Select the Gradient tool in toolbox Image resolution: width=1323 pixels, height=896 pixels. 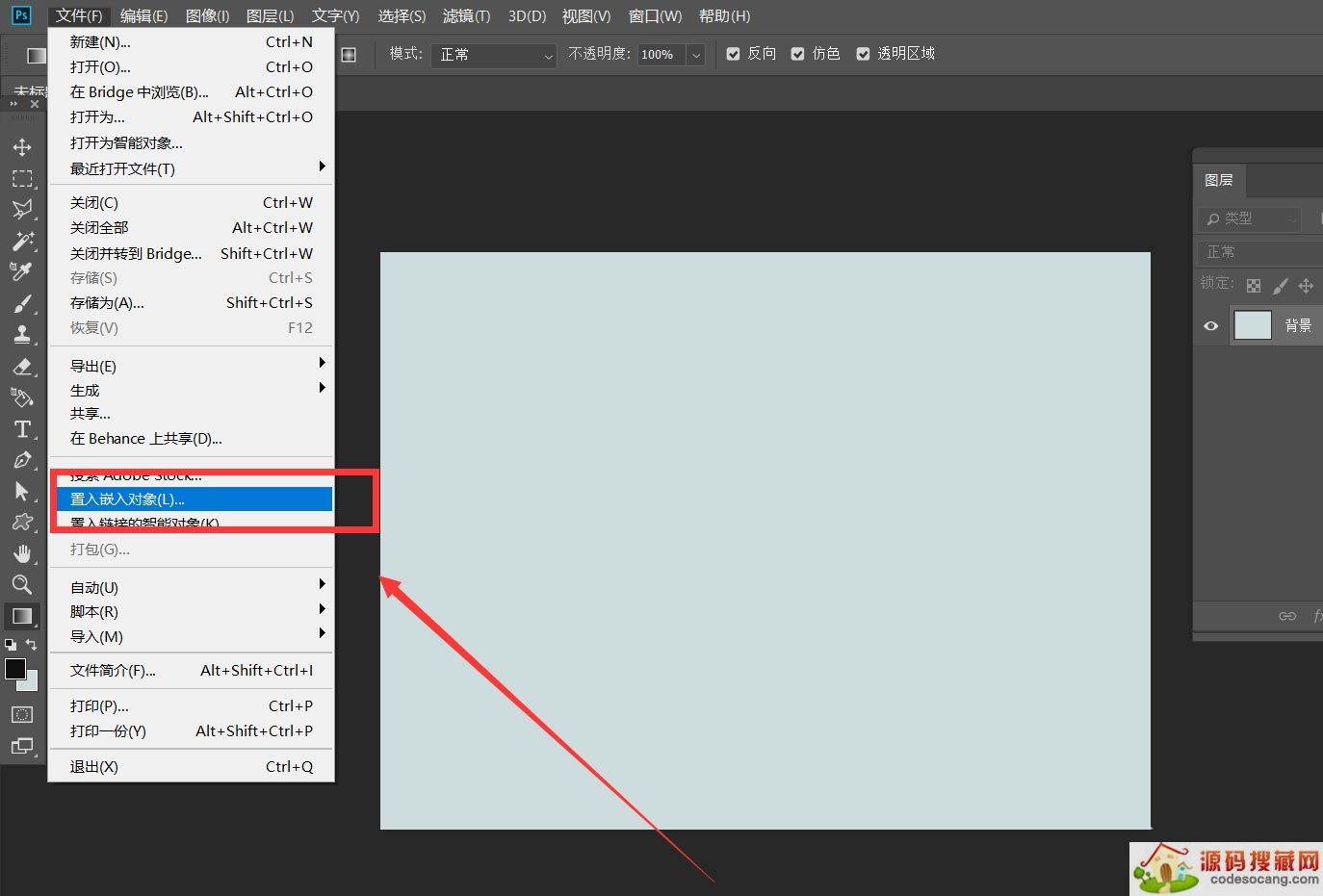22,616
